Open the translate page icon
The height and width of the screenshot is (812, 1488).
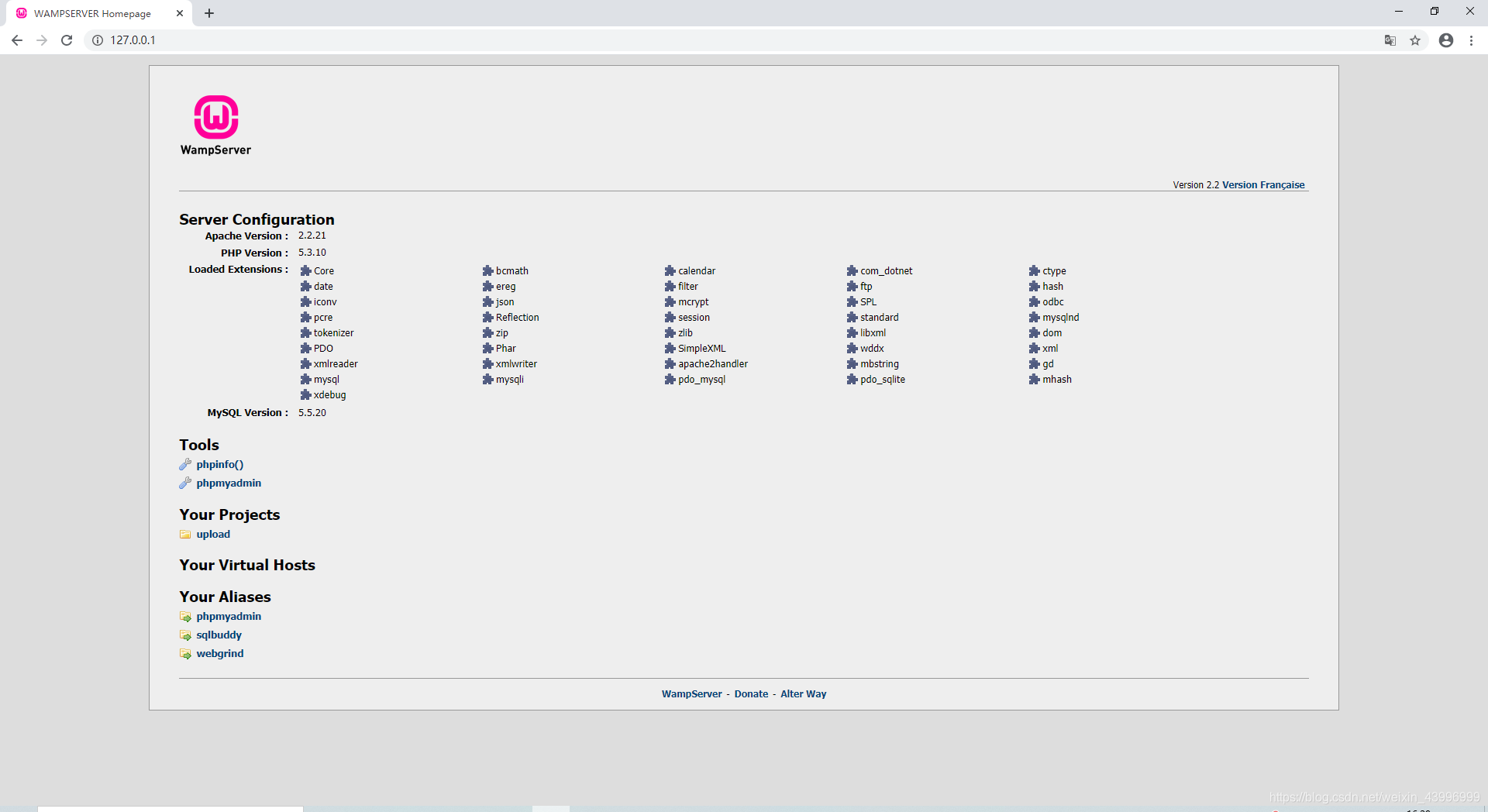(1390, 40)
